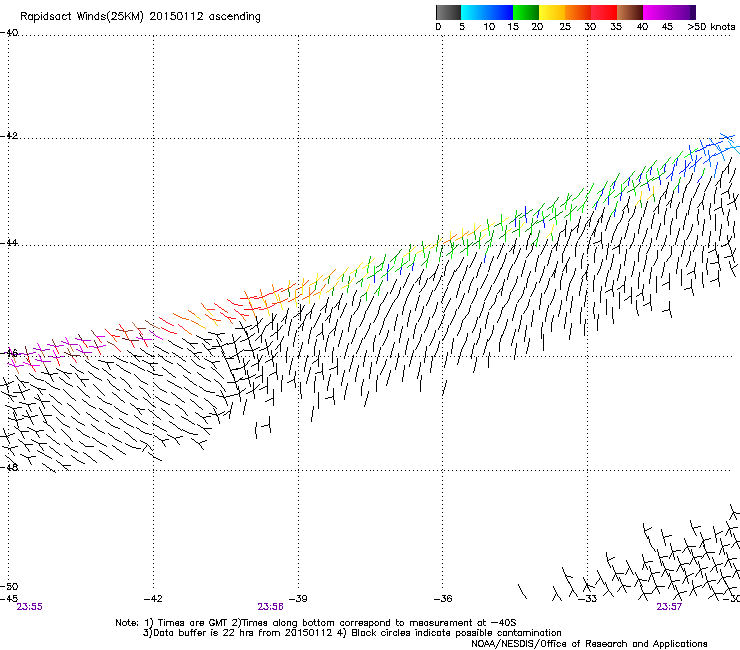Click the red 30-35 knots color swatch
The image size is (740, 650).
click(x=604, y=12)
